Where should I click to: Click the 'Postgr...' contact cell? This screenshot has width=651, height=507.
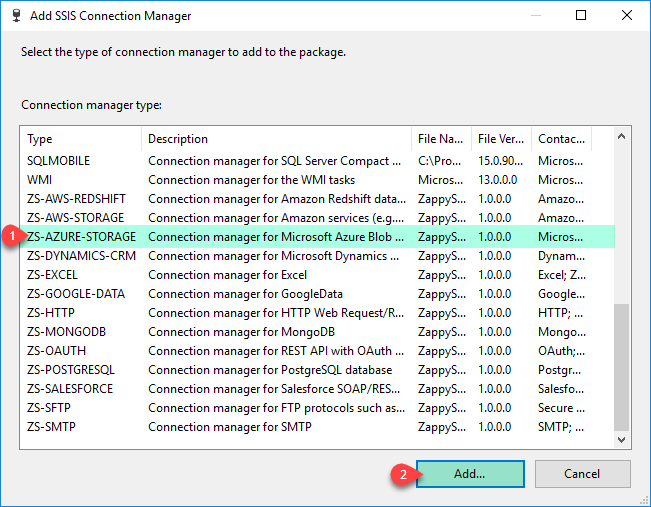pos(559,370)
